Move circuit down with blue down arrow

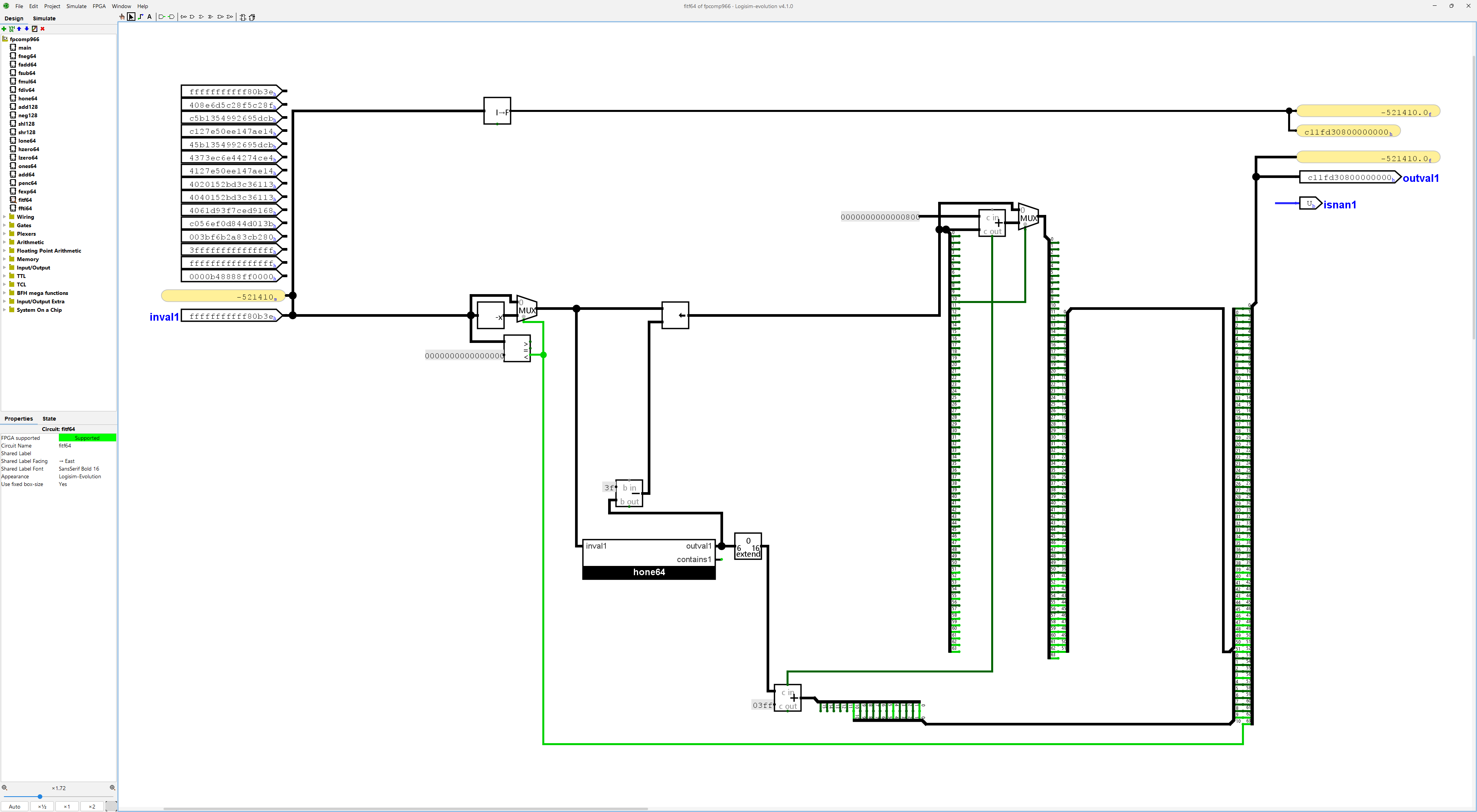pos(27,29)
